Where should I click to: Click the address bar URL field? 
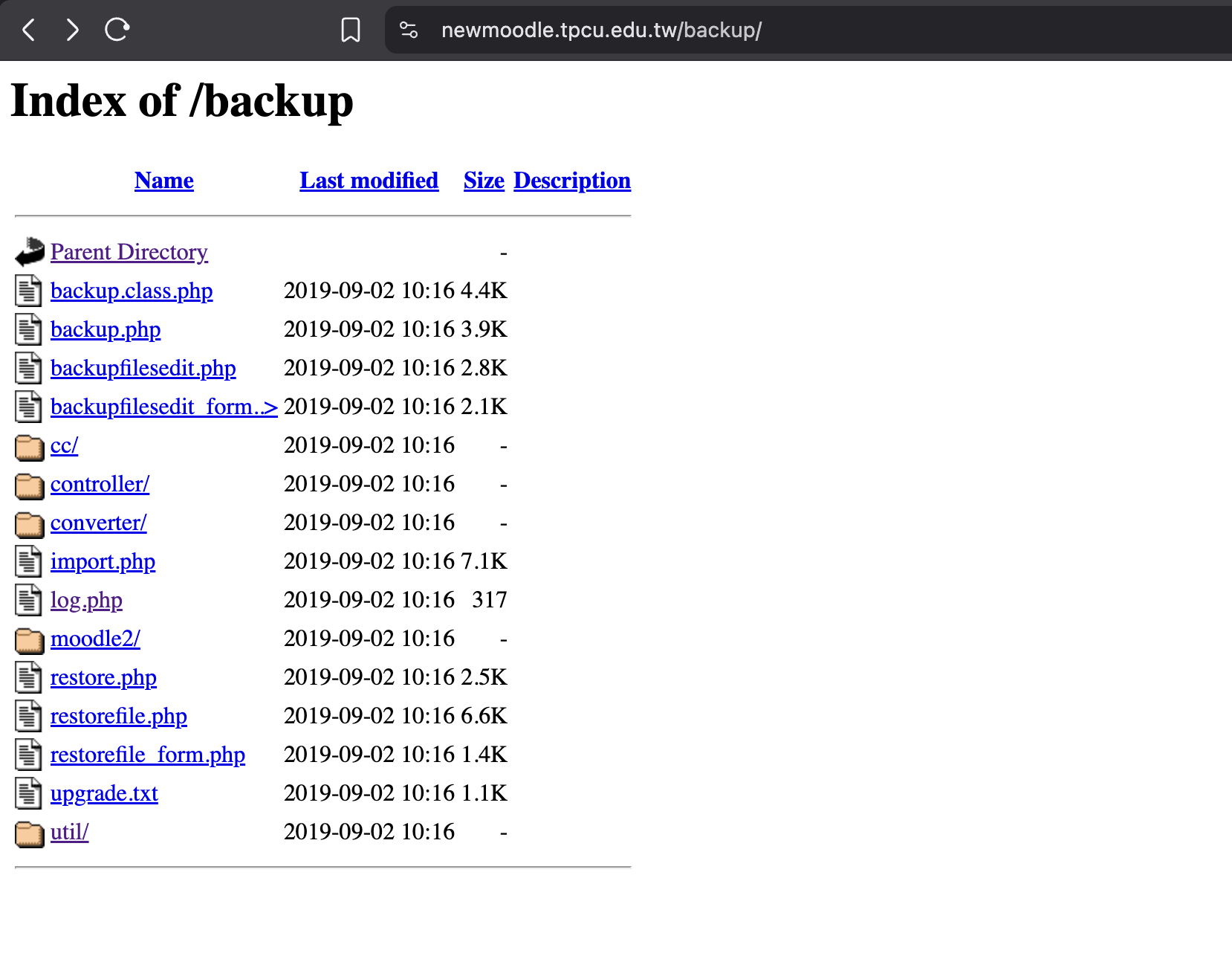pyautogui.click(x=808, y=30)
